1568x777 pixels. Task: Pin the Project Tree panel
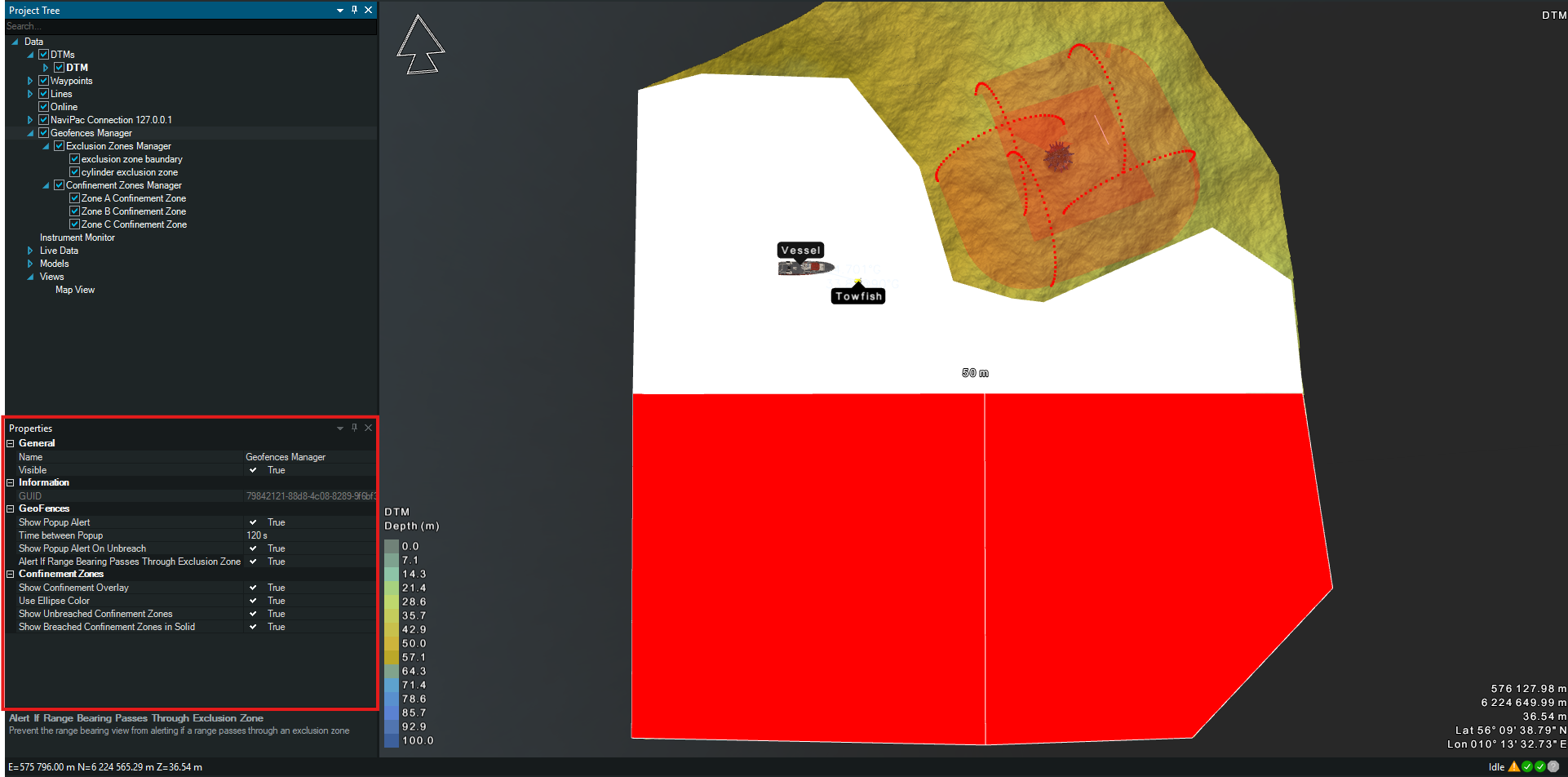(354, 10)
